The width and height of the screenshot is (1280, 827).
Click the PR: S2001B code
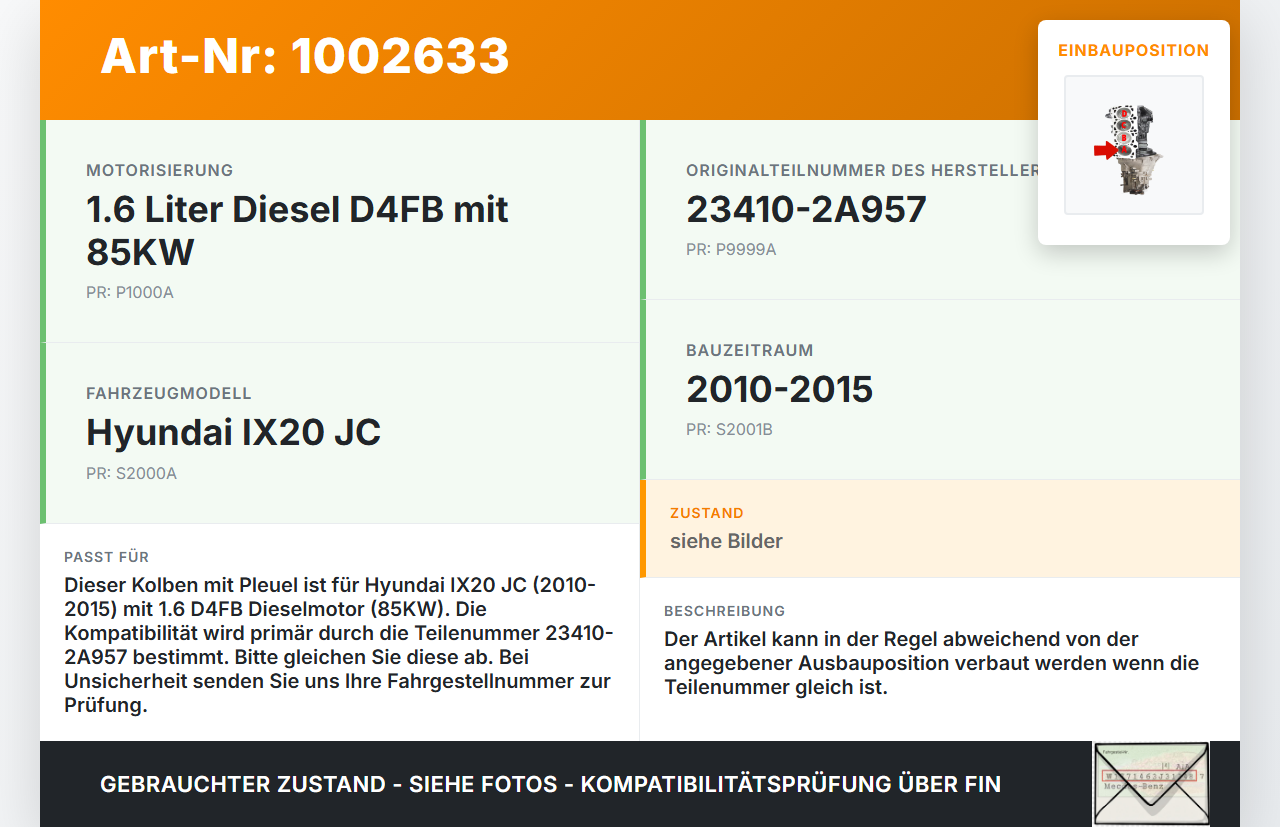[729, 429]
